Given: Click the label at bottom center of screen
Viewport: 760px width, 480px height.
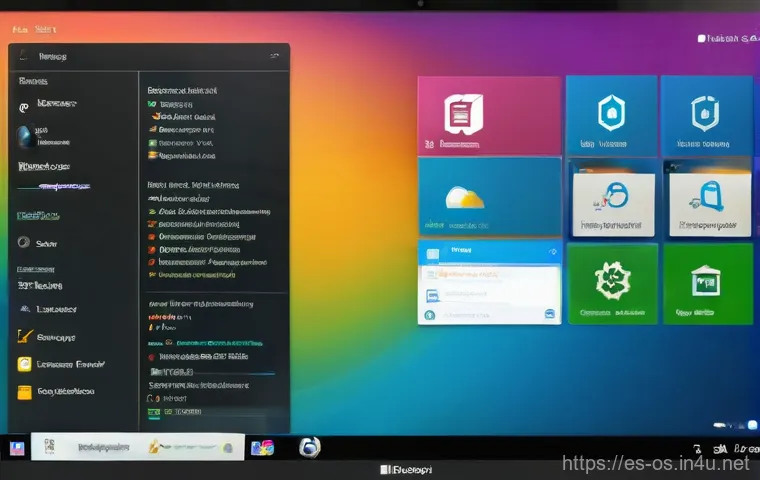Looking at the screenshot, I should [x=406, y=469].
